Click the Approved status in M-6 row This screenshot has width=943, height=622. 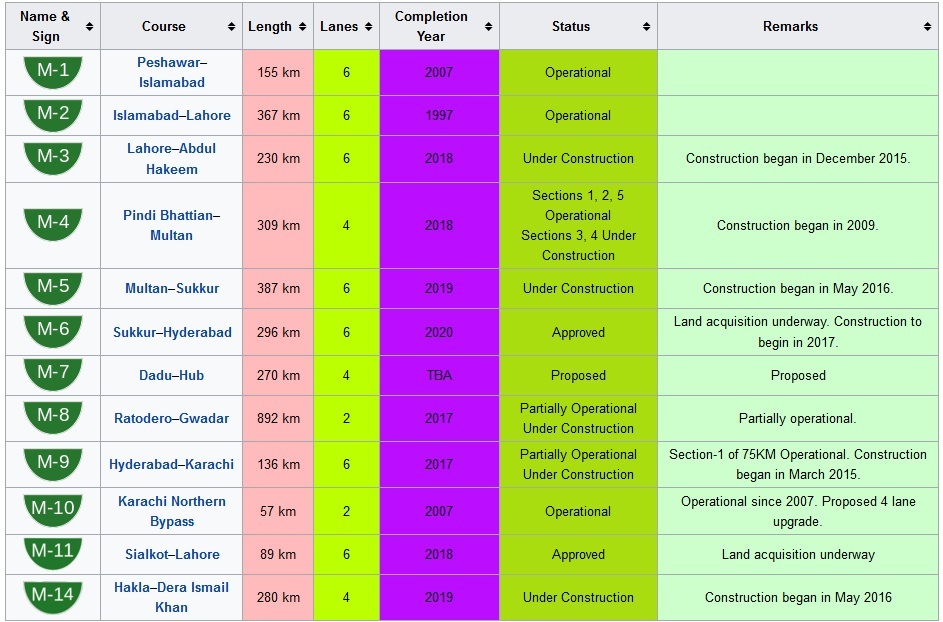(578, 332)
